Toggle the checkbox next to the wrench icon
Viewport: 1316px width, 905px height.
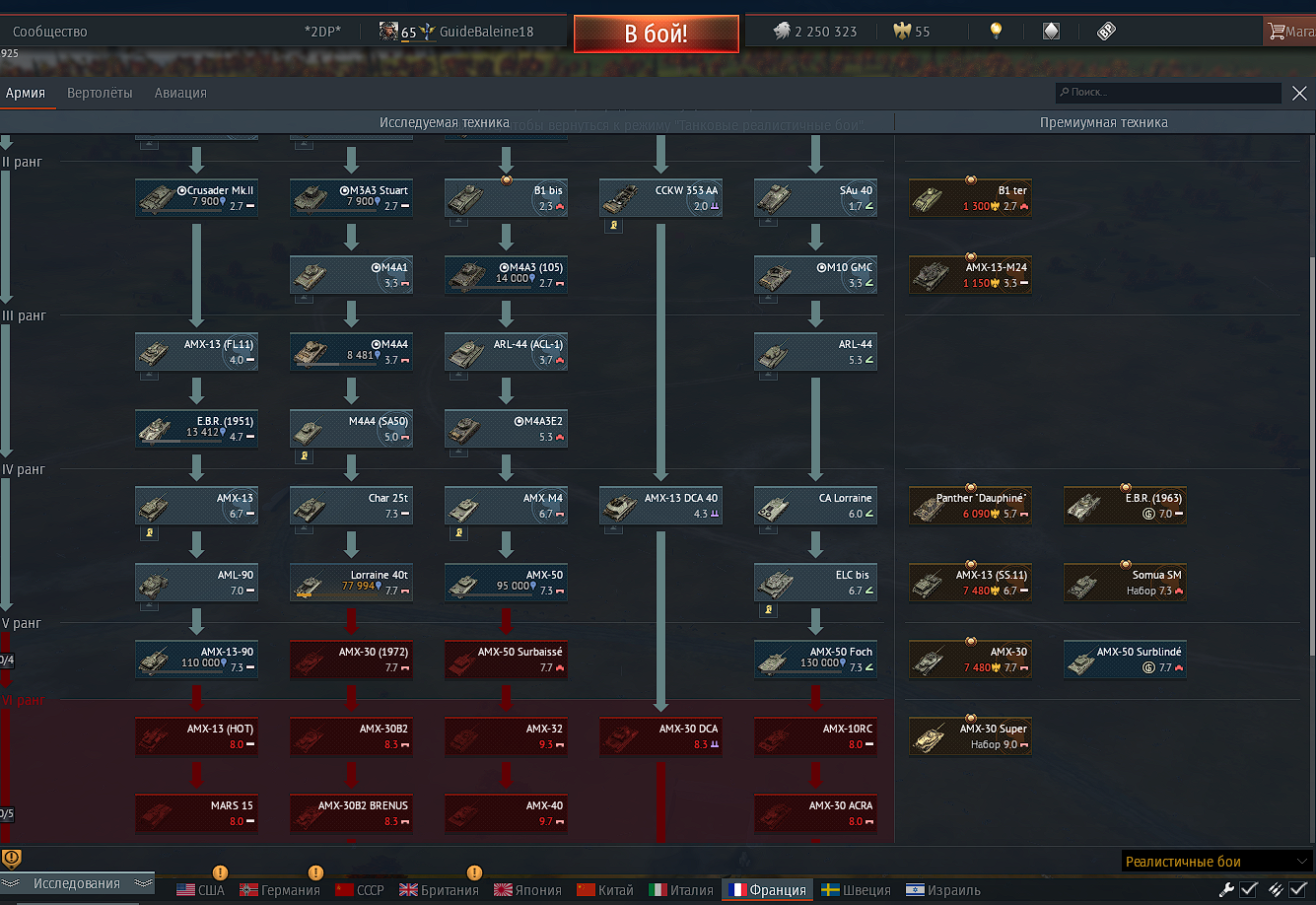pos(1249,889)
